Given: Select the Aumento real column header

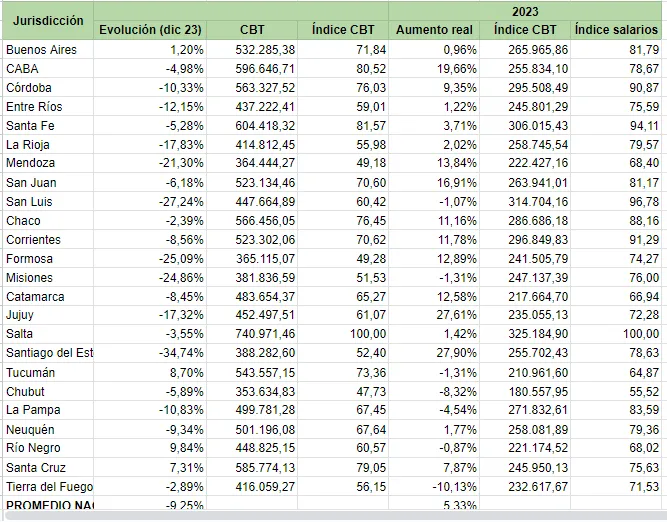Looking at the screenshot, I should coord(435,30).
